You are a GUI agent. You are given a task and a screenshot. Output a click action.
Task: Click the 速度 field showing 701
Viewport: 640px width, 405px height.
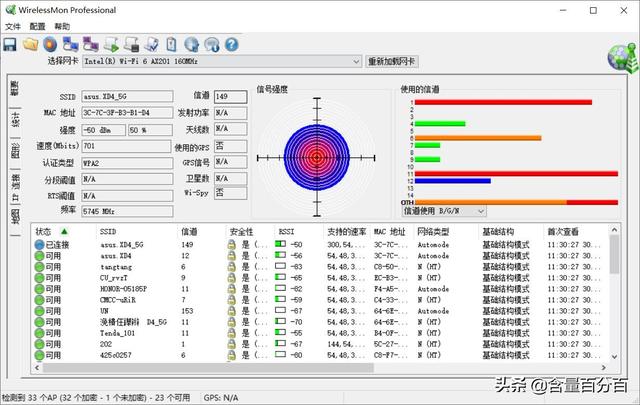pyautogui.click(x=126, y=146)
